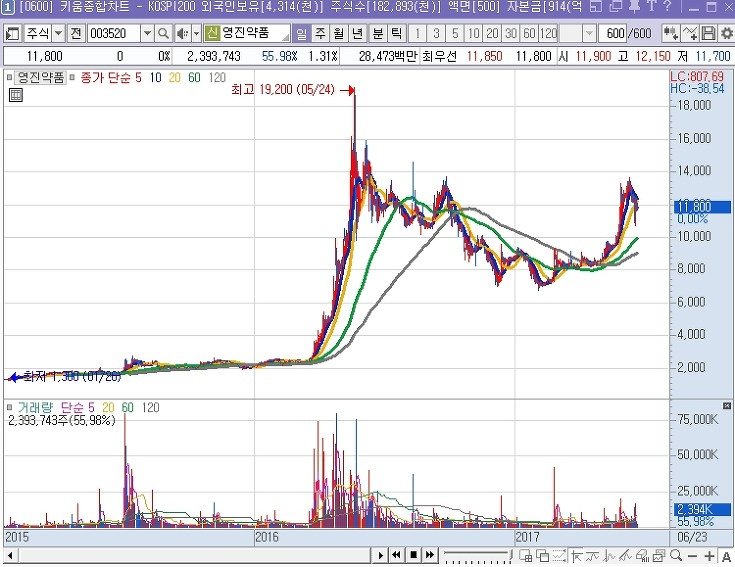Click the horizontal scrollbar left arrow
Image resolution: width=735 pixels, height=567 pixels.
click(10, 556)
